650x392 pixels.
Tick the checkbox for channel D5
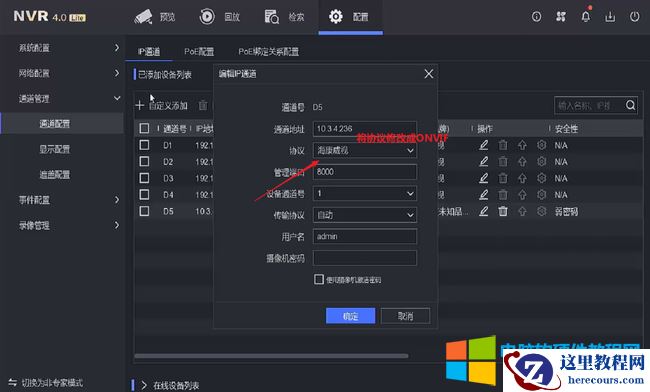click(144, 211)
